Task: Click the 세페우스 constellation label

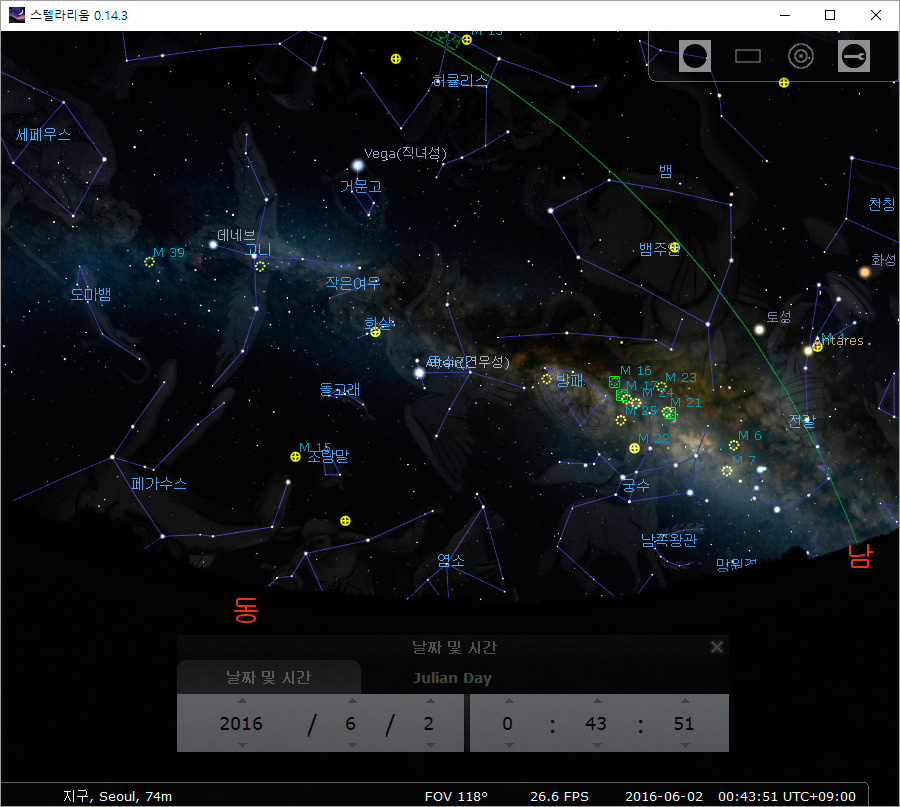Action: coord(43,134)
